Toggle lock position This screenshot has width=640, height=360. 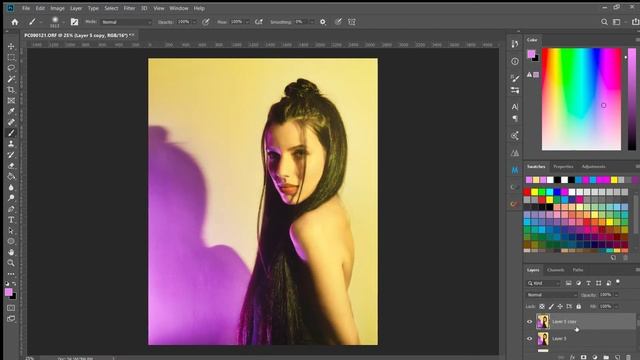[560, 307]
